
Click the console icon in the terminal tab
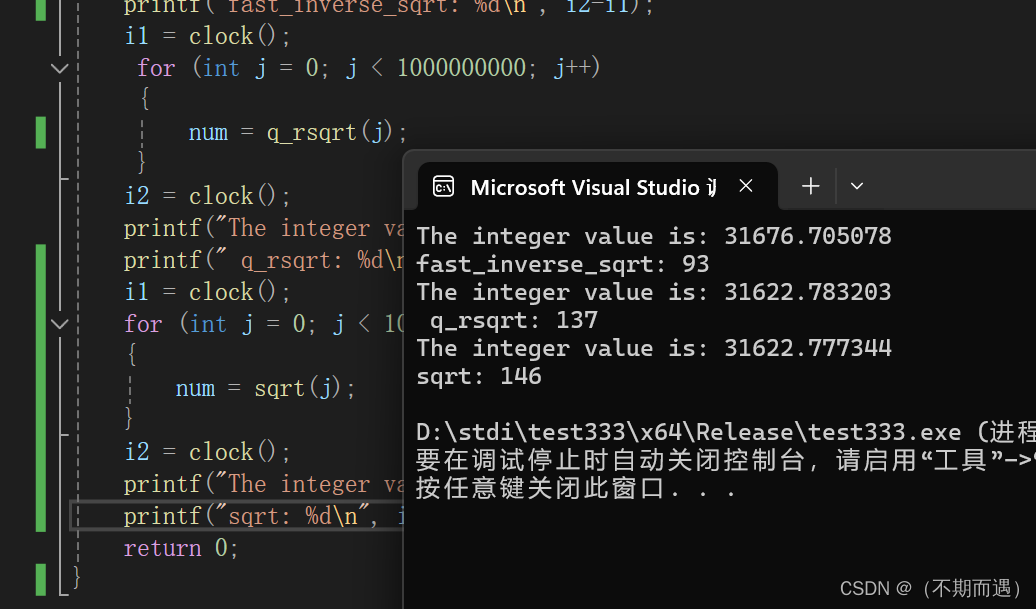pos(443,187)
